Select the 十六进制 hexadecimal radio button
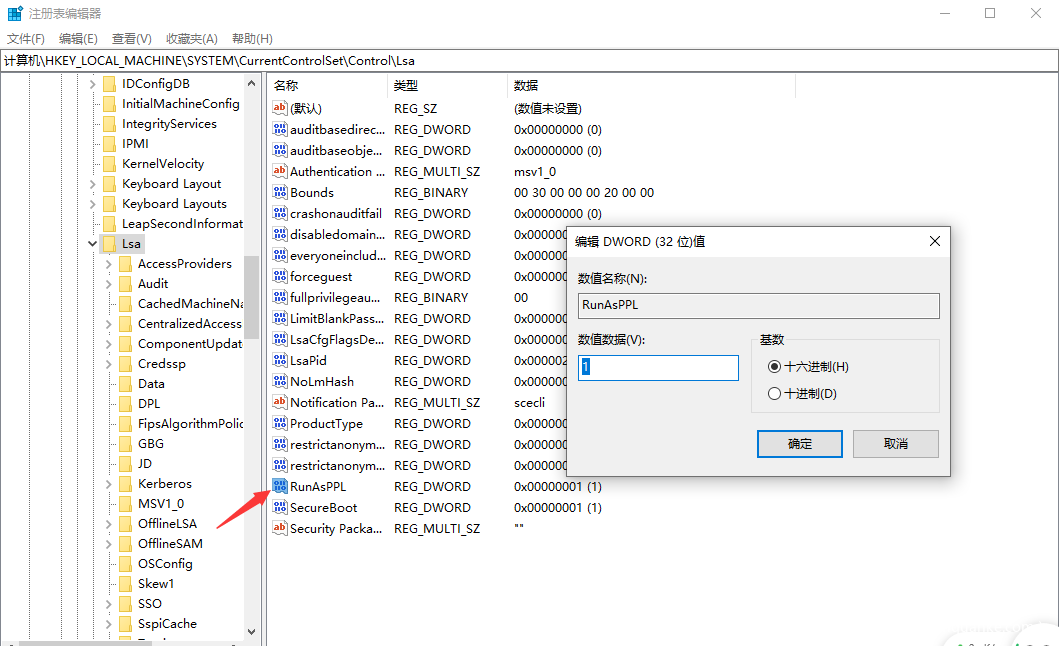The image size is (1059, 646). [774, 367]
